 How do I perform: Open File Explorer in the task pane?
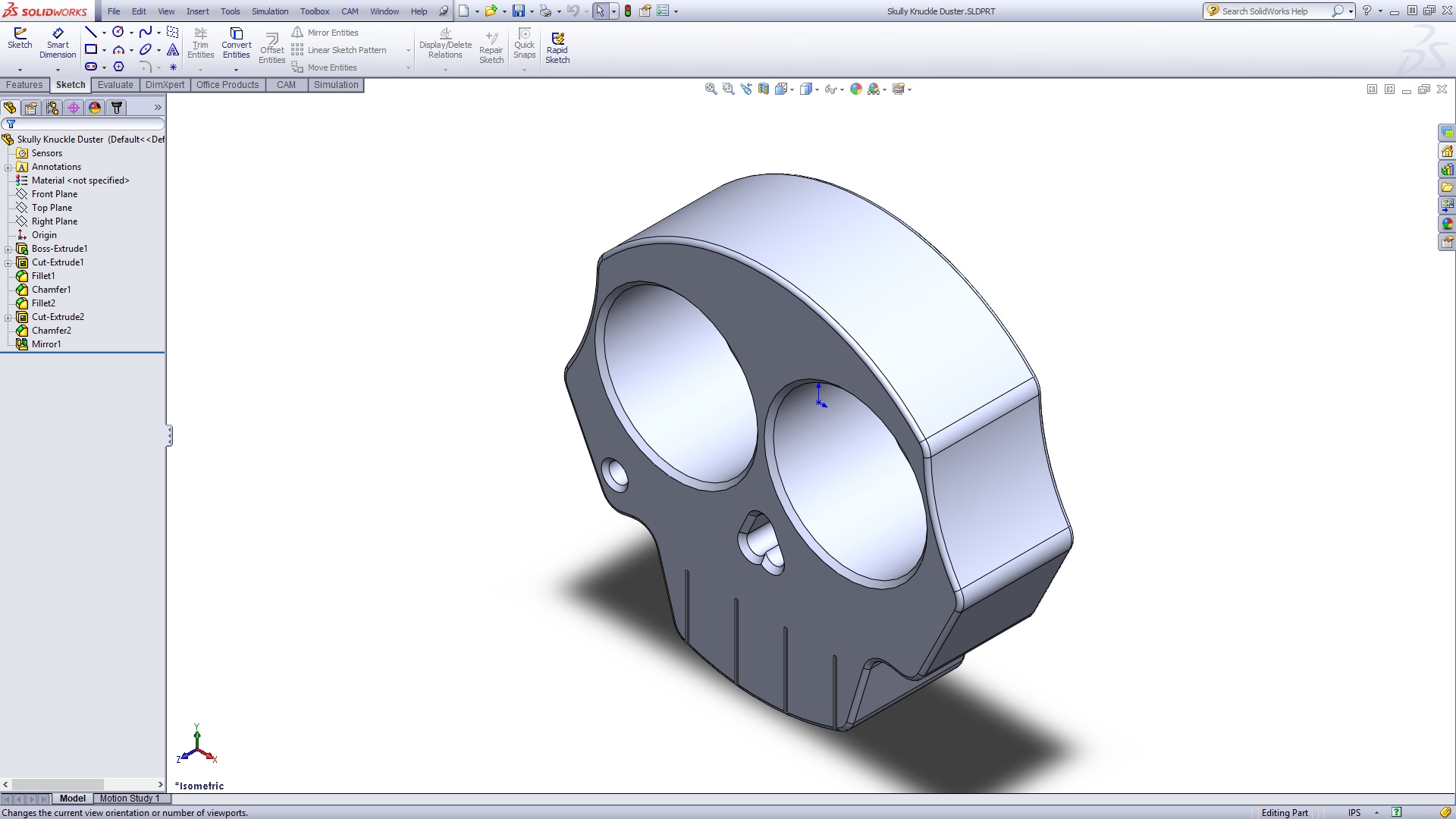pyautogui.click(x=1447, y=187)
